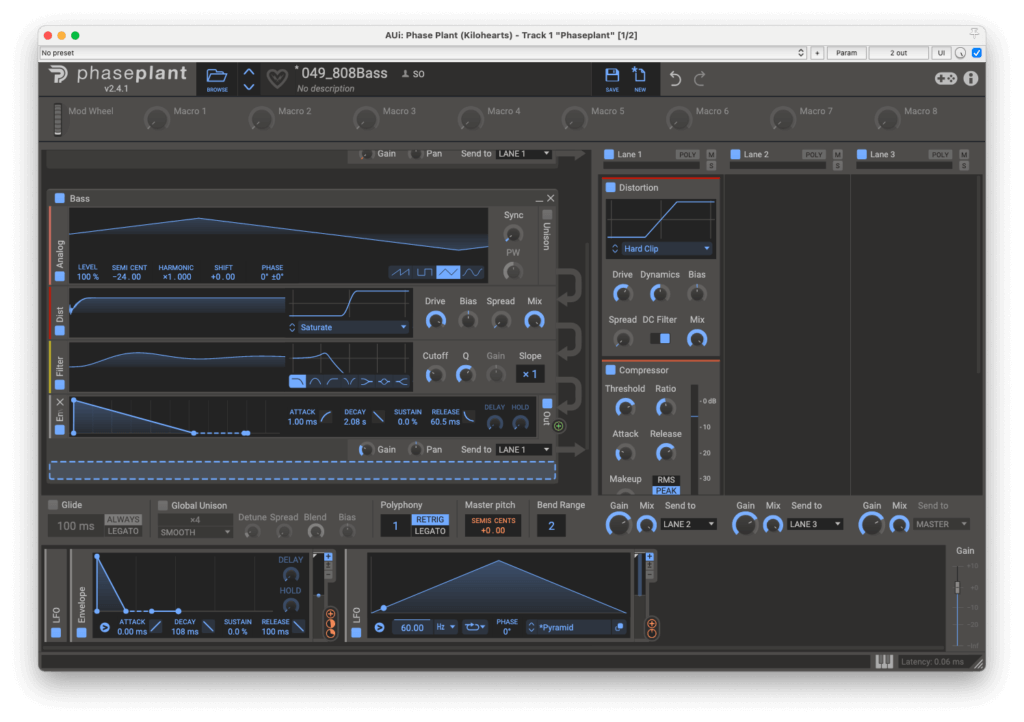Undo the last change
1024x722 pixels.
(x=675, y=79)
